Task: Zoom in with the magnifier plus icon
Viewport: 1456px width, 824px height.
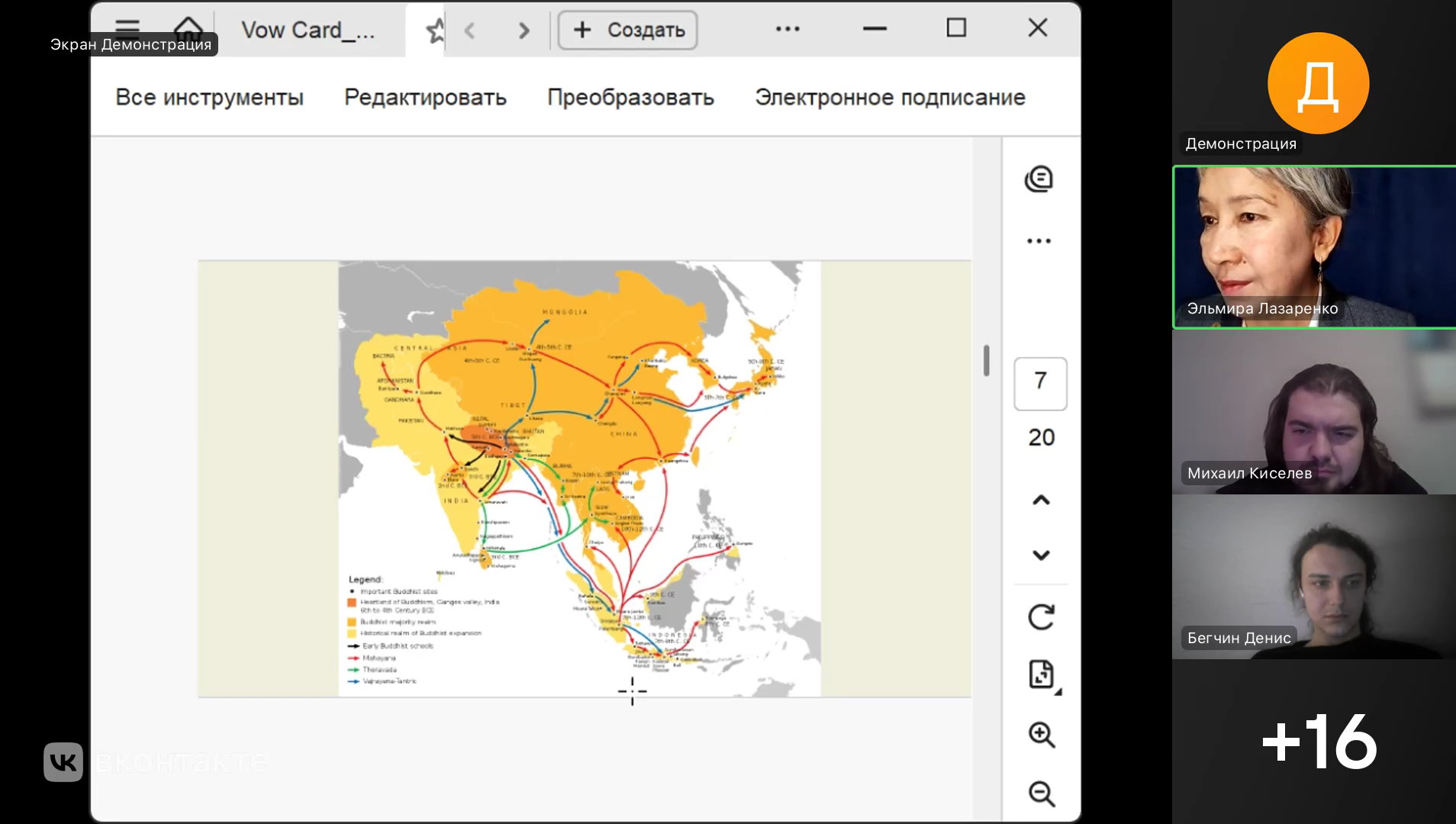Action: (1041, 735)
